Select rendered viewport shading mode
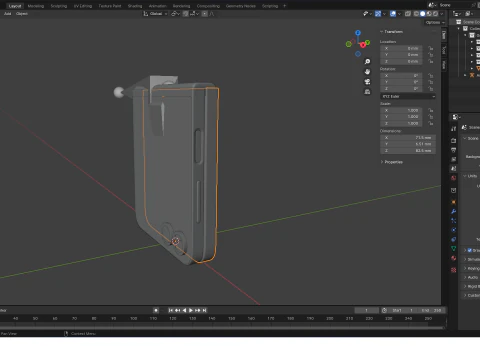480x360 pixels. pos(435,14)
